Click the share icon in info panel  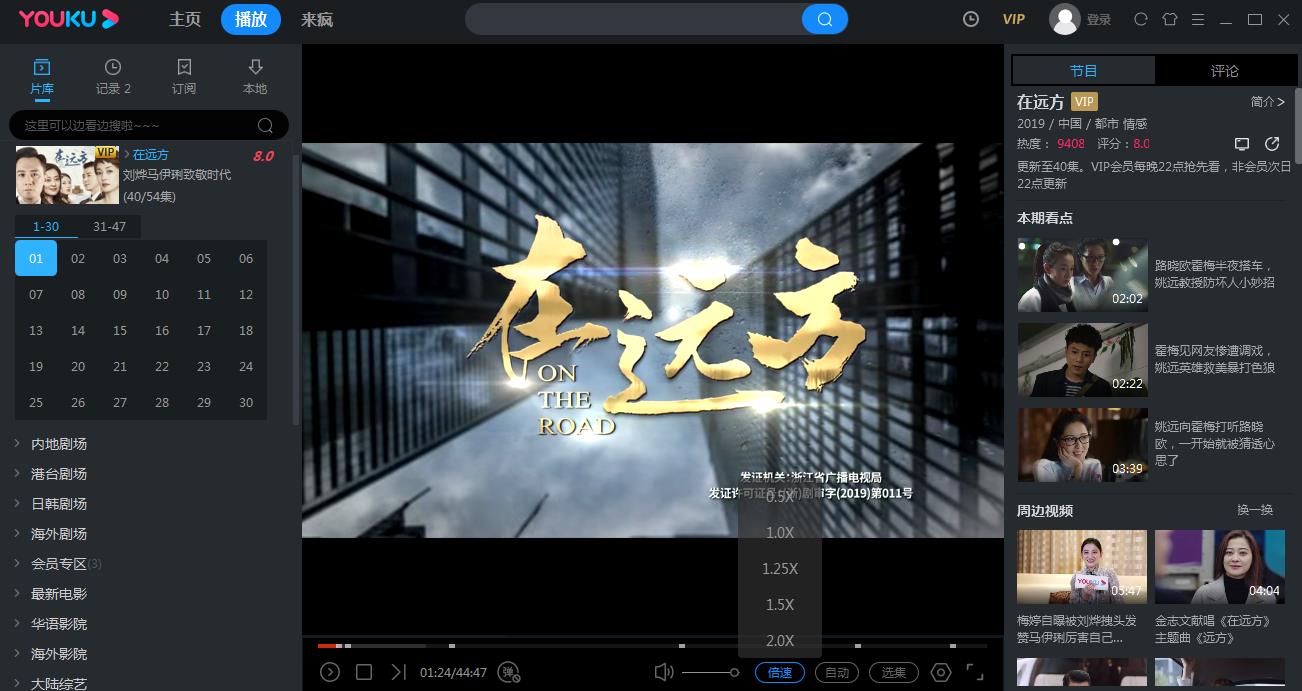tap(1272, 144)
